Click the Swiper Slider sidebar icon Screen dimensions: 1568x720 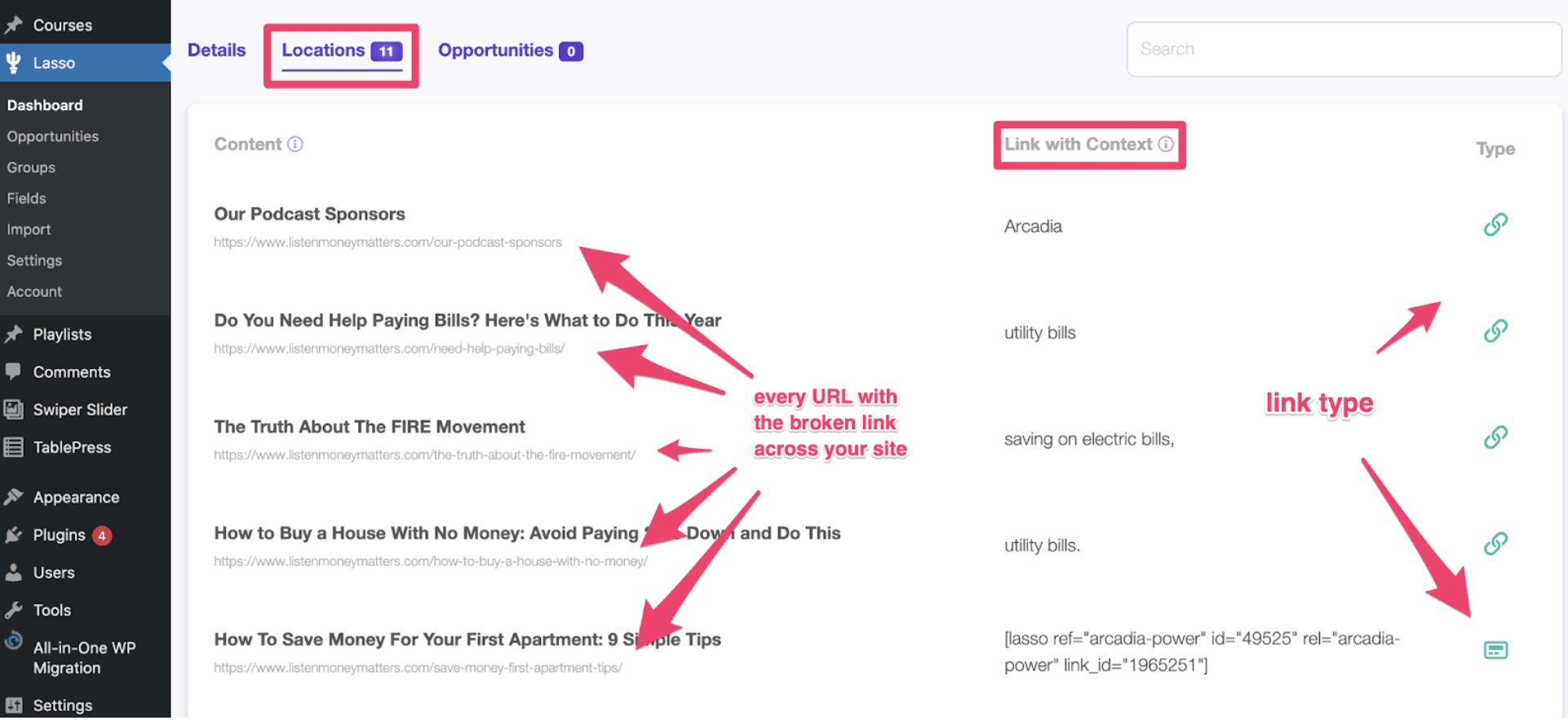14,410
